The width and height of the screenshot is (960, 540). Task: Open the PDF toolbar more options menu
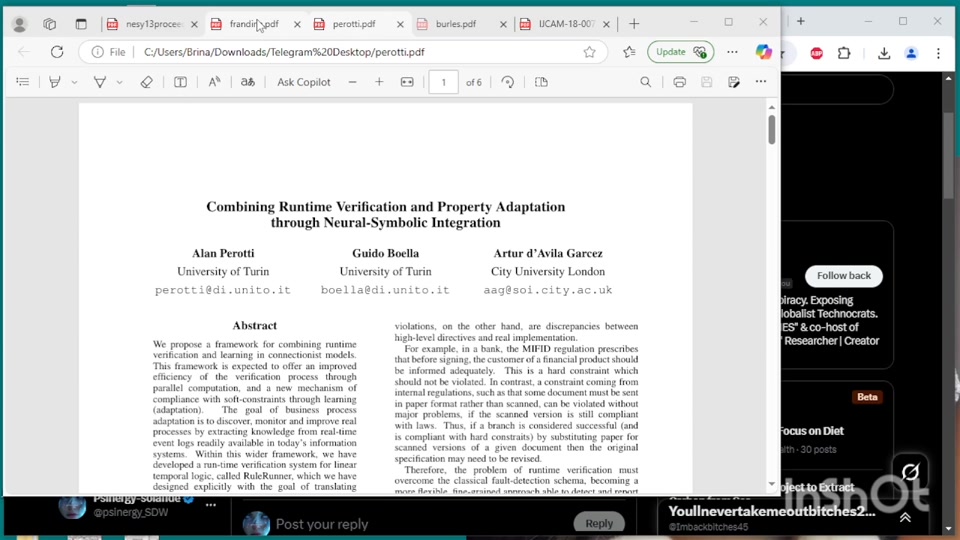(x=761, y=82)
